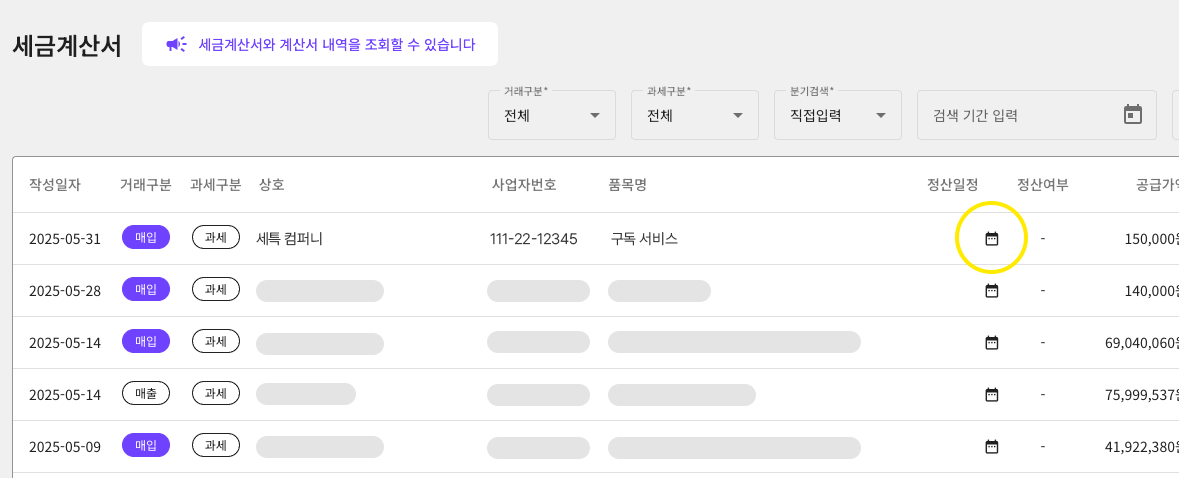The image size is (1179, 478).
Task: Click the 매입 badge in 2025-05-31 row
Action: (146, 238)
